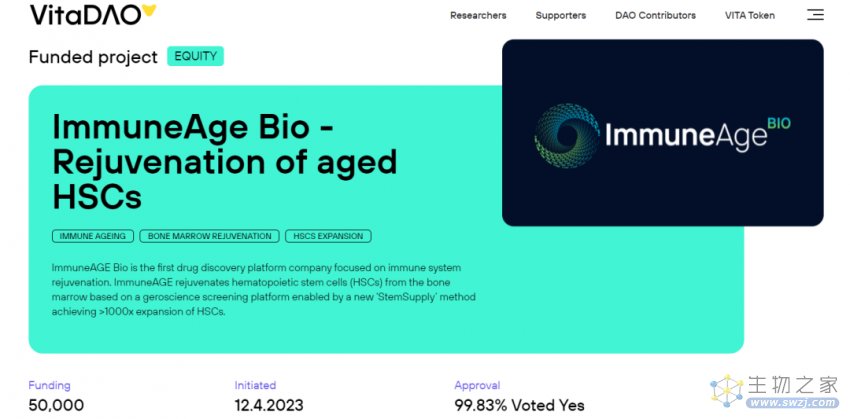Click the EQUITY badge
The height and width of the screenshot is (419, 850).
coord(195,56)
